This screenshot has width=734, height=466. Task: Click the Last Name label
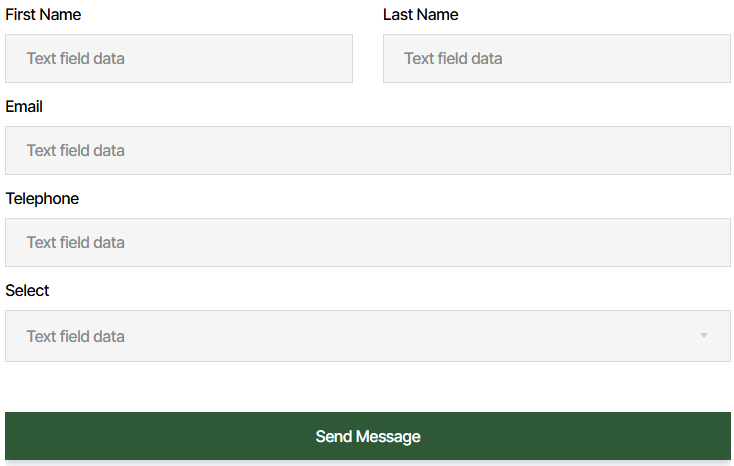click(420, 15)
